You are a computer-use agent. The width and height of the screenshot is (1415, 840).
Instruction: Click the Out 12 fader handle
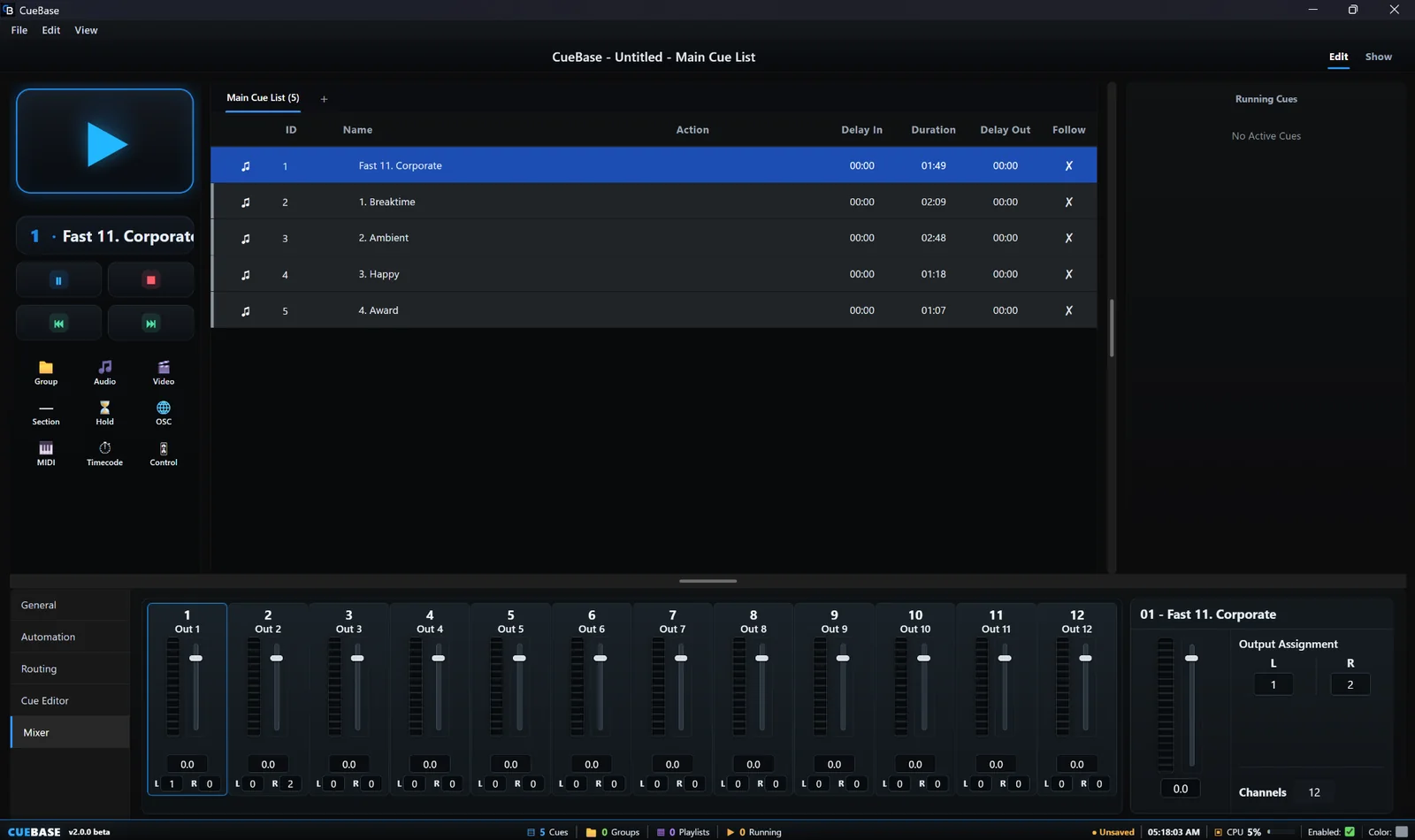[x=1085, y=658]
